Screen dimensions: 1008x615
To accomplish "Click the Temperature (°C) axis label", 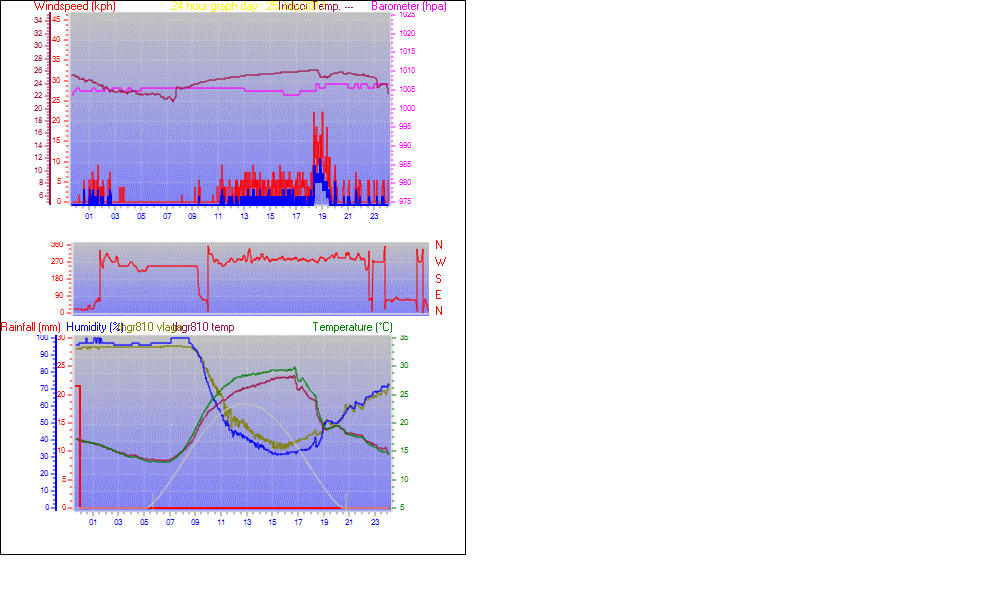I will (353, 327).
